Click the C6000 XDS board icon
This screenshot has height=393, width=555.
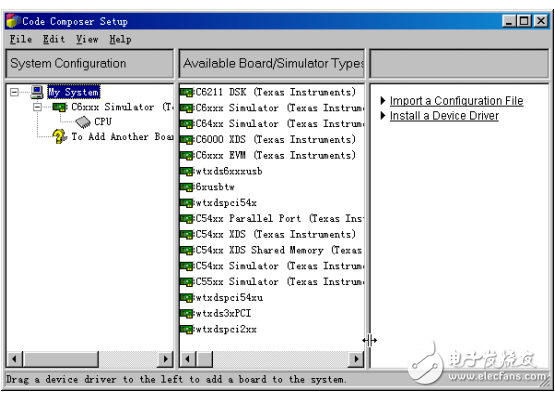tap(187, 139)
